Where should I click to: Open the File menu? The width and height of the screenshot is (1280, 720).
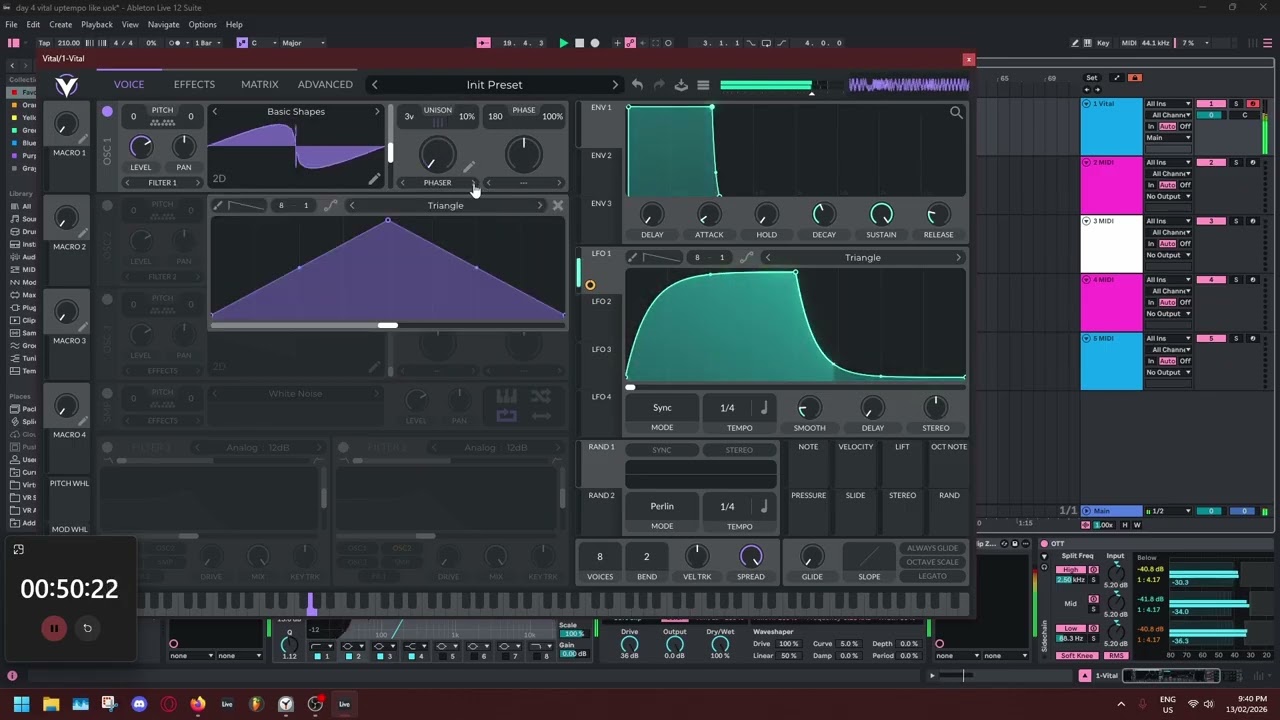11,24
